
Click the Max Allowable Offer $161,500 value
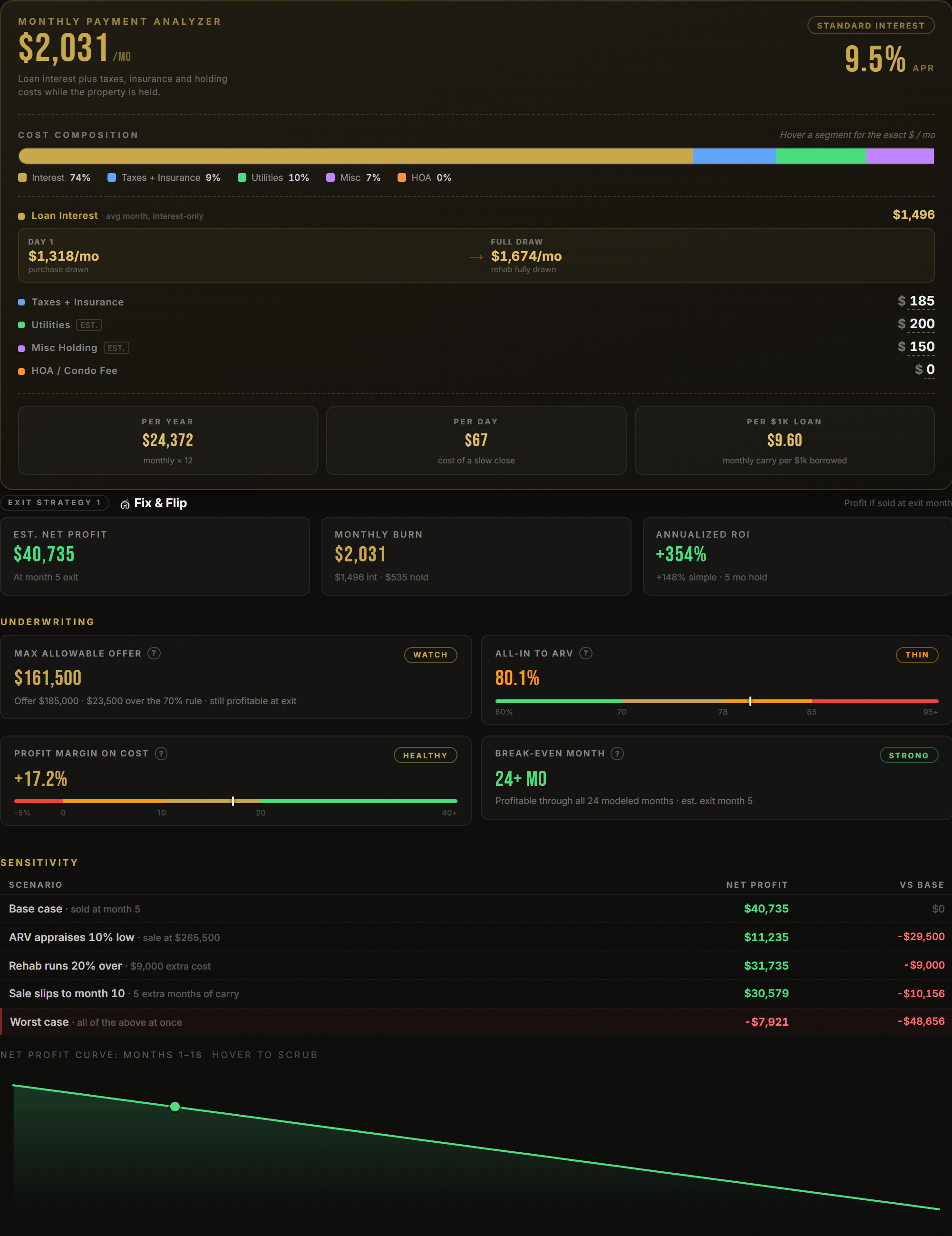click(48, 678)
